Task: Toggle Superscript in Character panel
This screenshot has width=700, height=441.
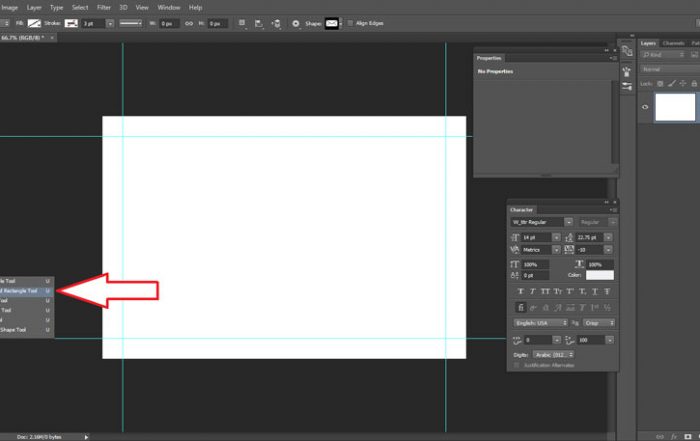Action: tap(570, 291)
